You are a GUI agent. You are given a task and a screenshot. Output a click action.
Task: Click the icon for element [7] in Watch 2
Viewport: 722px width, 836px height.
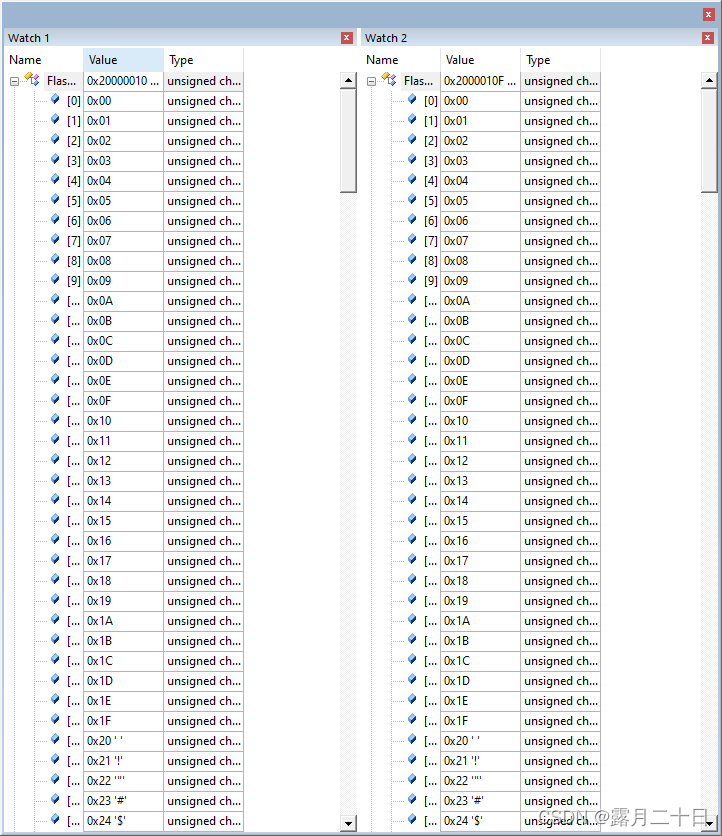coord(412,239)
